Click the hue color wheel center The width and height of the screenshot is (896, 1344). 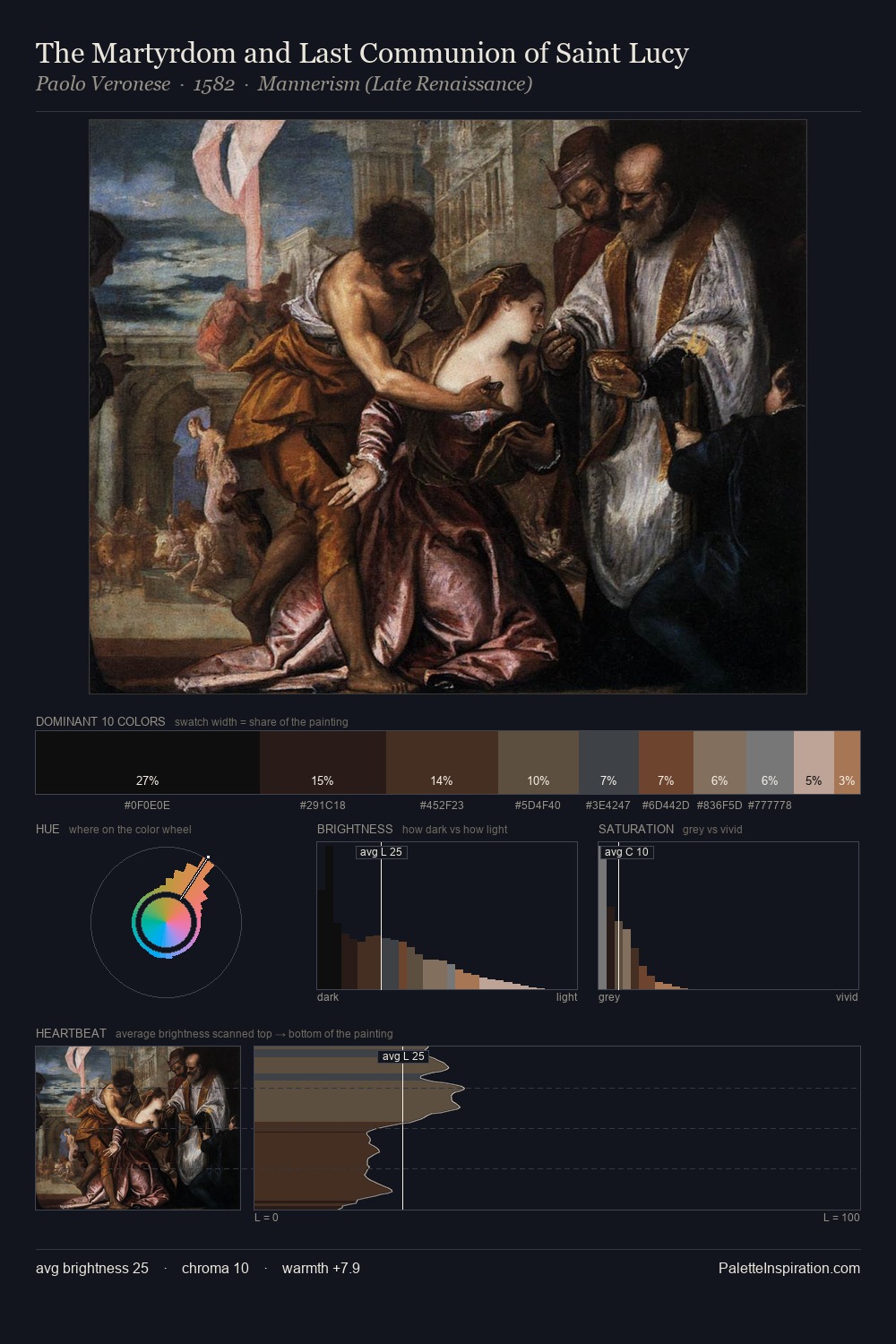pyautogui.click(x=166, y=922)
